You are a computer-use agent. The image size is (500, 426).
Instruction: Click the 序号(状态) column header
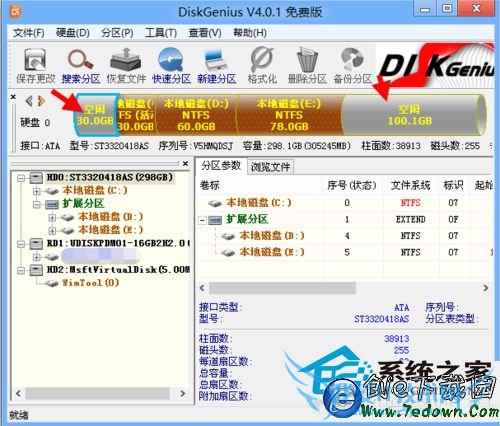353,185
